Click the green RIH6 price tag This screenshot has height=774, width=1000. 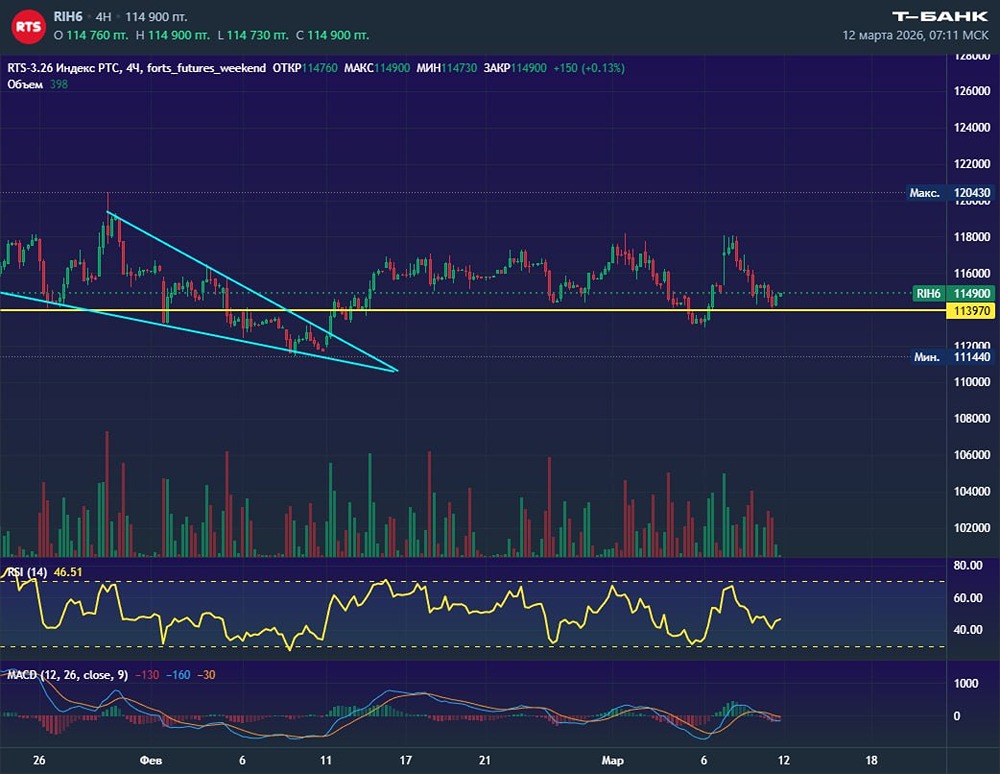coord(928,293)
